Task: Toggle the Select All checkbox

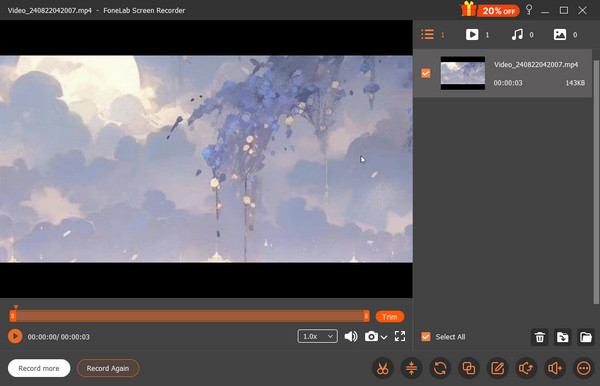Action: coord(426,337)
